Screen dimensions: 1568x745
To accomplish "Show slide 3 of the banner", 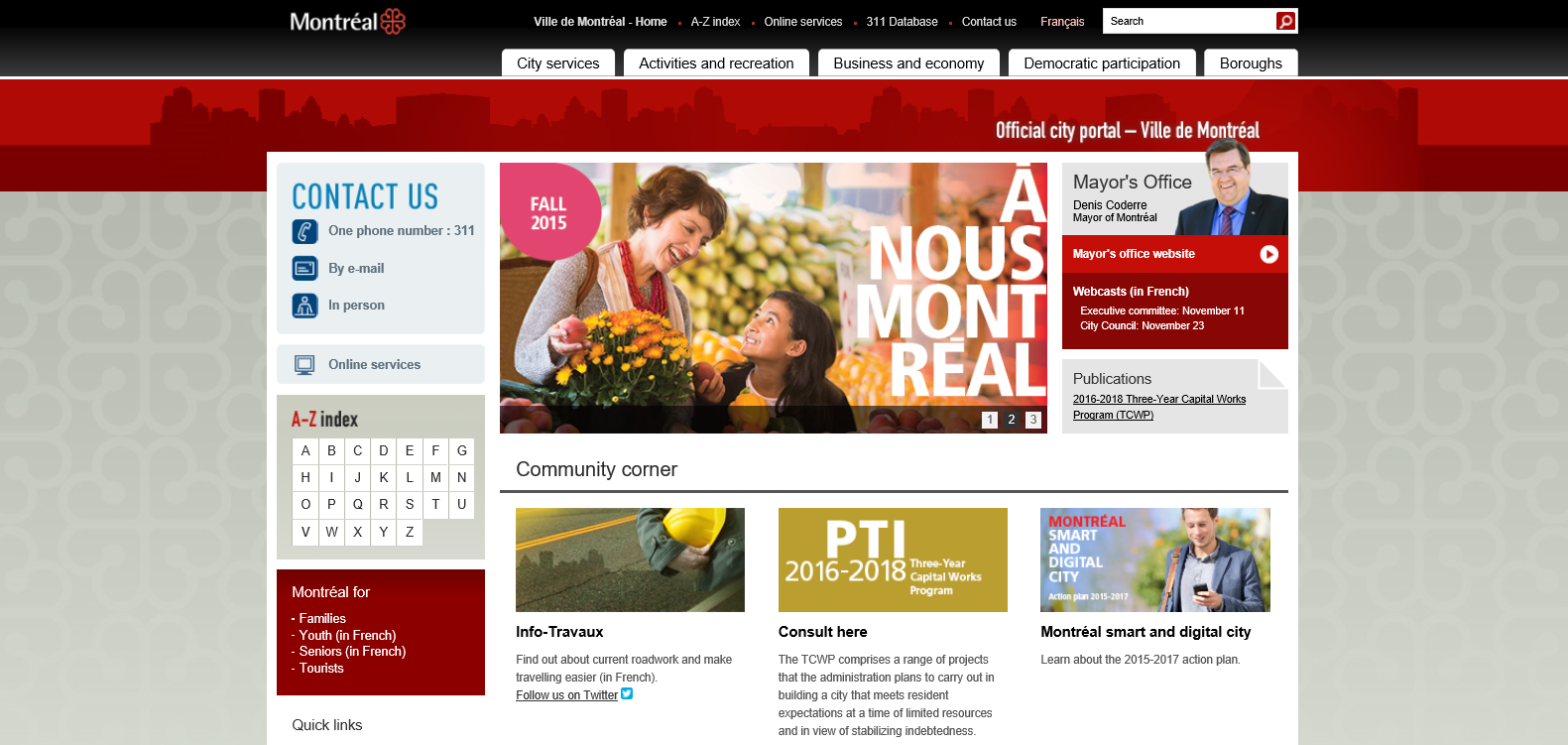I will [1033, 420].
